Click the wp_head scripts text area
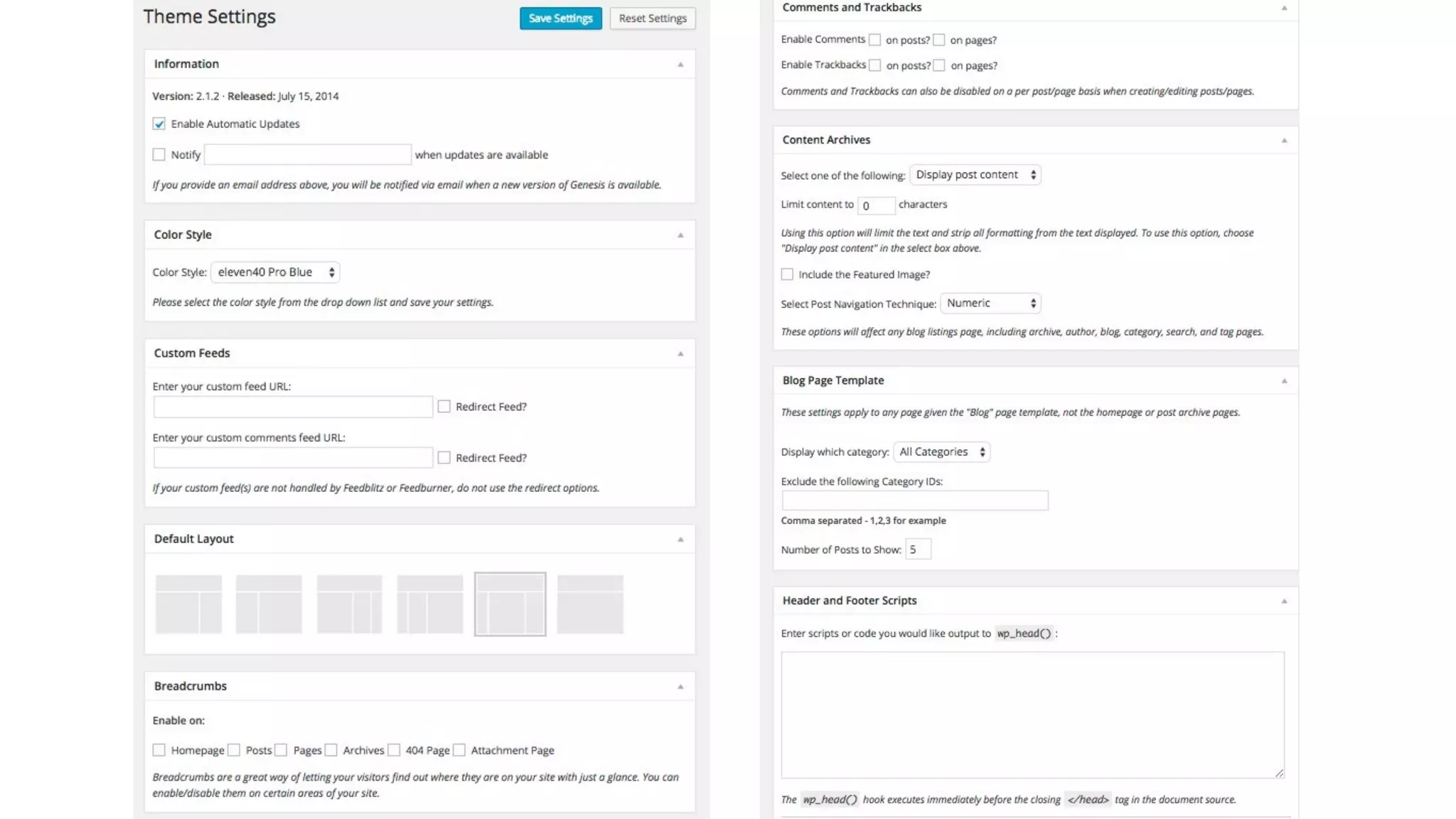1456x819 pixels. coord(1032,714)
